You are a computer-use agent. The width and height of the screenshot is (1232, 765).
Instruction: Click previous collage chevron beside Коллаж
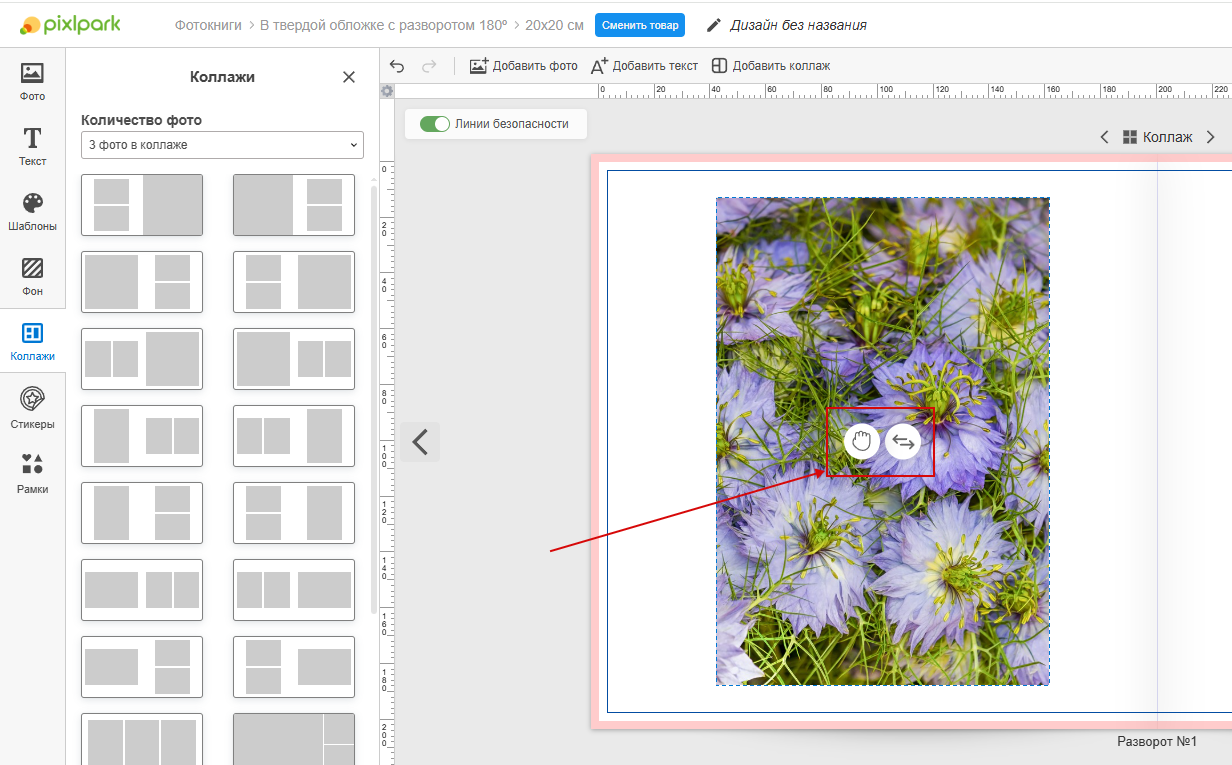click(x=1104, y=137)
